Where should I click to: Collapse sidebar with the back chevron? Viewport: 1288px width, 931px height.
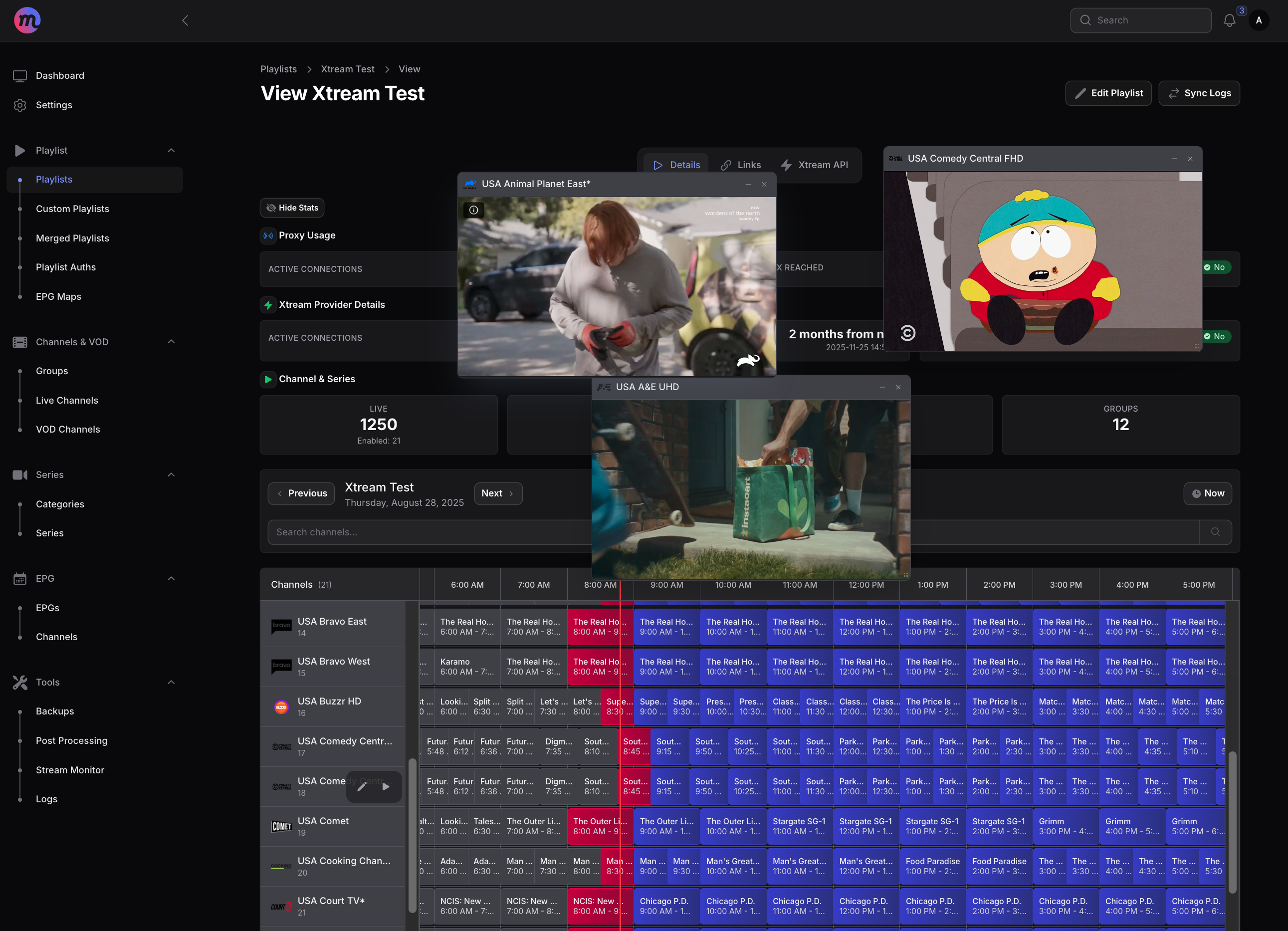185,20
